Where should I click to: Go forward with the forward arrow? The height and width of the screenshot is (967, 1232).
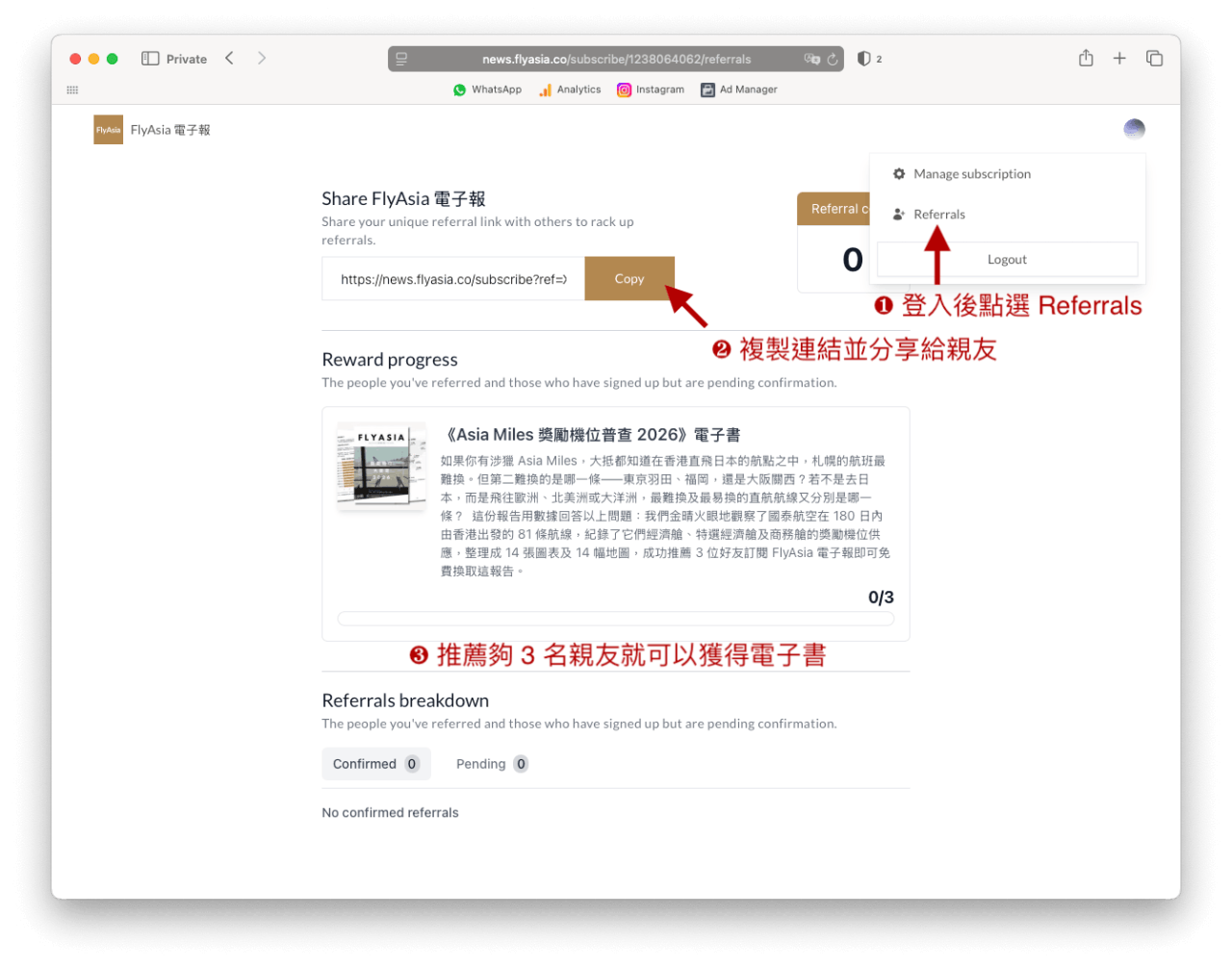click(262, 59)
